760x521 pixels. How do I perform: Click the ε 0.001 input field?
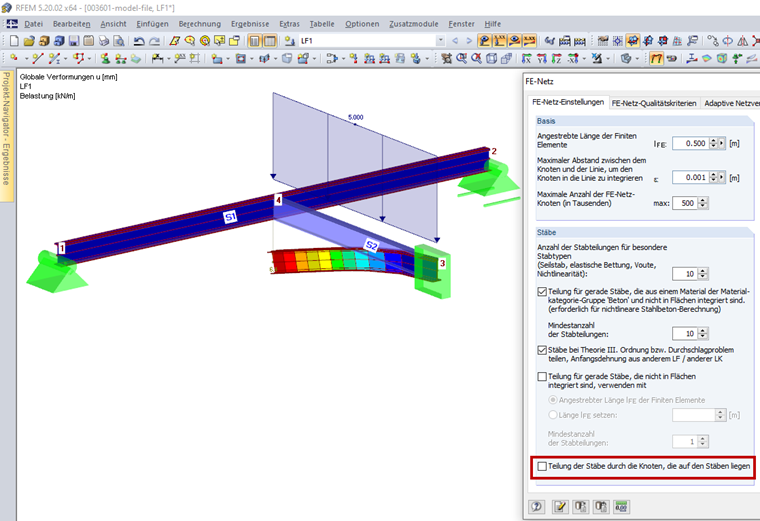(x=690, y=177)
